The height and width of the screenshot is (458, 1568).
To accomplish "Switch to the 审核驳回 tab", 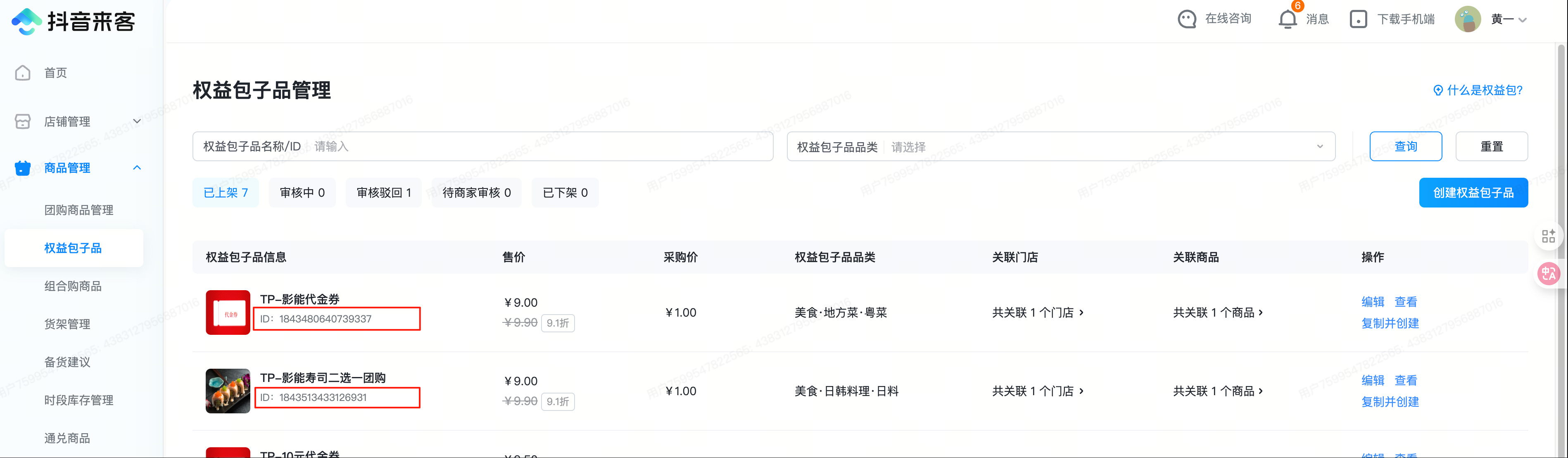I will point(383,193).
